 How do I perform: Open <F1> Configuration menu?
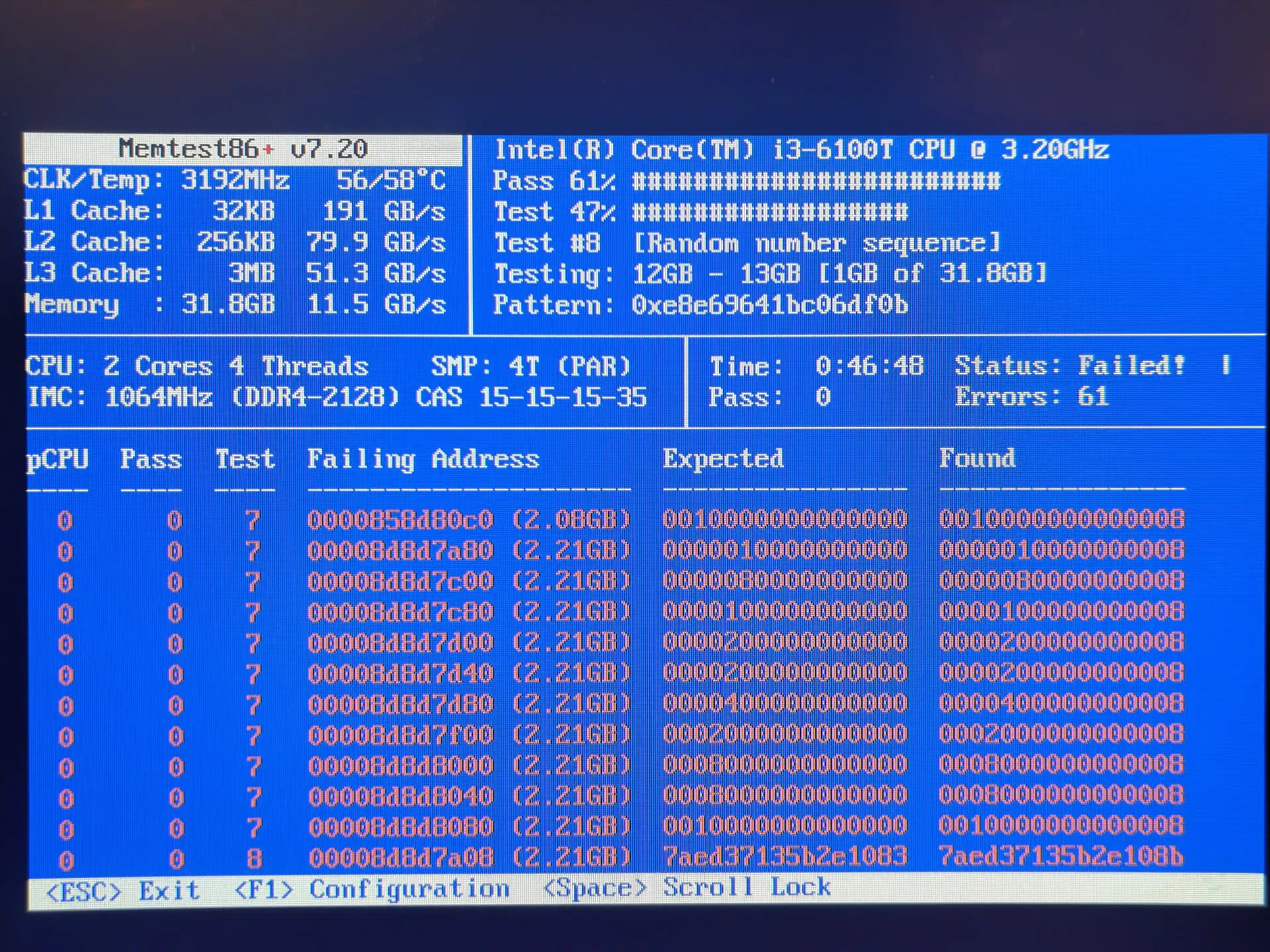pyautogui.click(x=372, y=890)
